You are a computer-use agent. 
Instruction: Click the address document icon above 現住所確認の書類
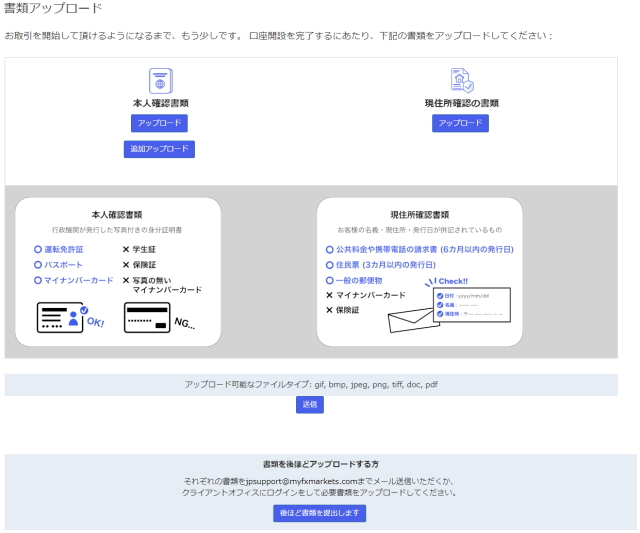pos(461,81)
